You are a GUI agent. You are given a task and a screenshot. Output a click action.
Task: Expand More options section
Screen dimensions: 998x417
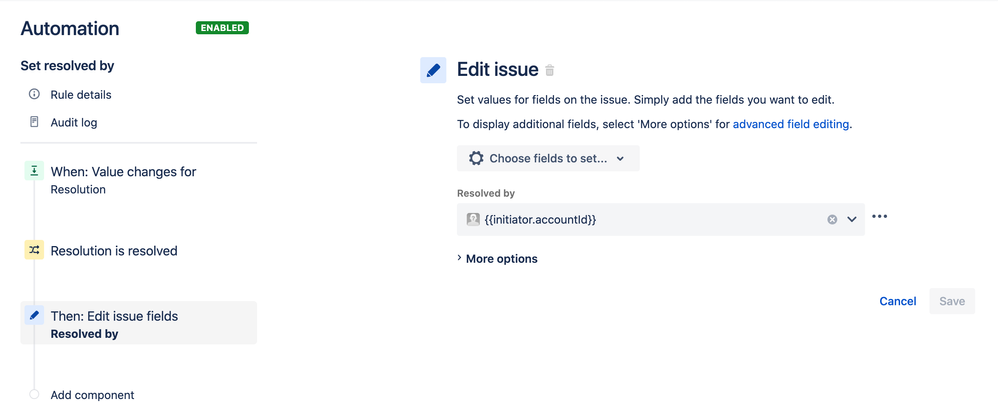coord(497,258)
